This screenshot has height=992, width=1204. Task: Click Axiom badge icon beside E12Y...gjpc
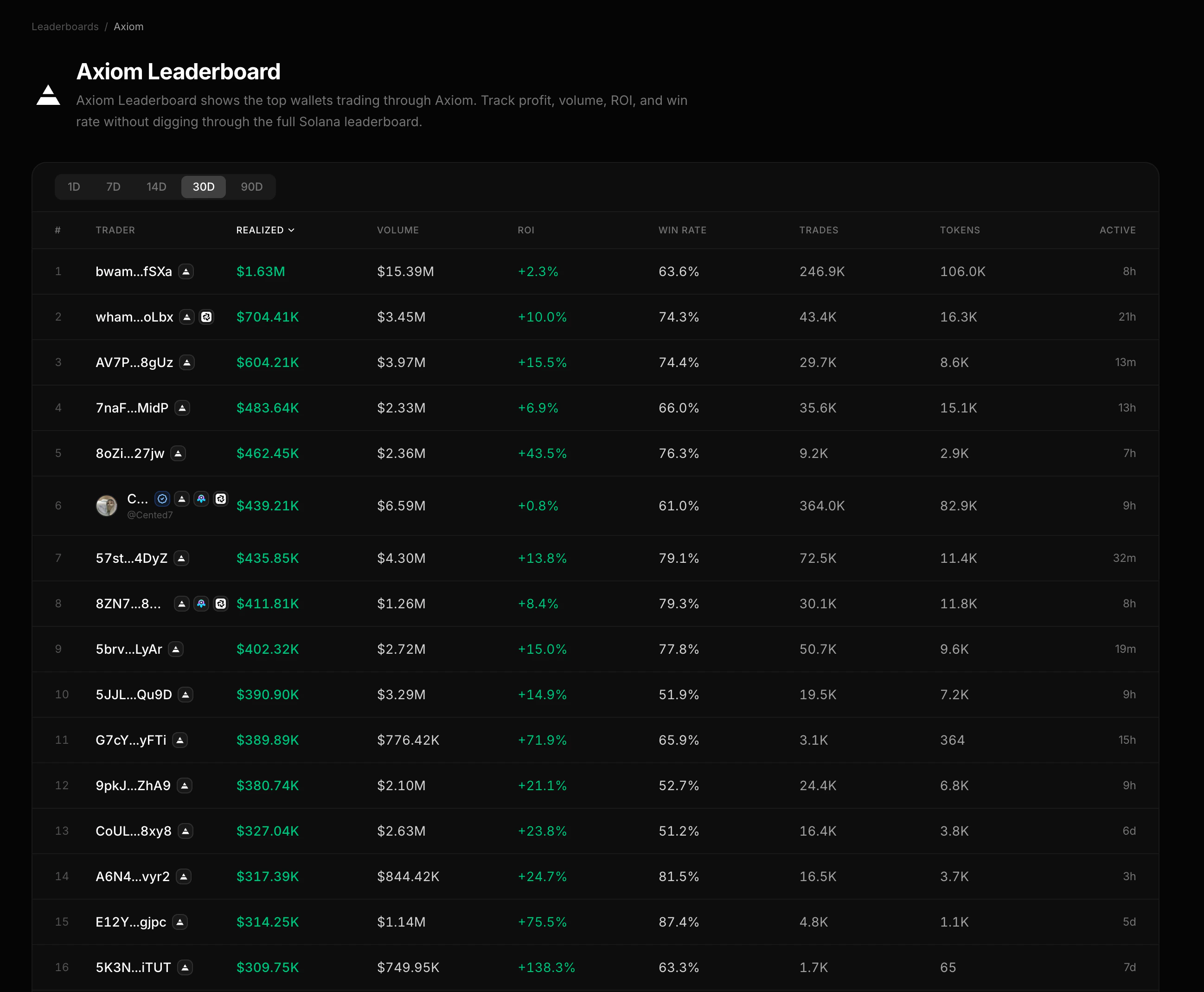click(180, 922)
